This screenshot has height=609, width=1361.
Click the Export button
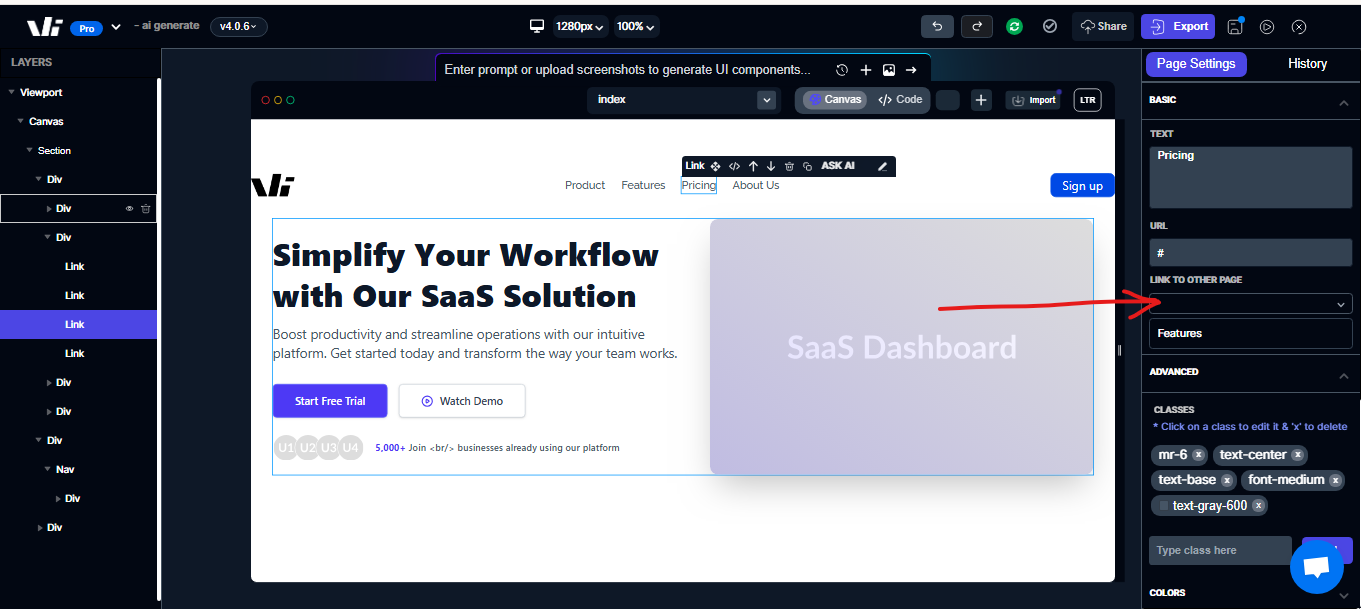coord(1179,27)
